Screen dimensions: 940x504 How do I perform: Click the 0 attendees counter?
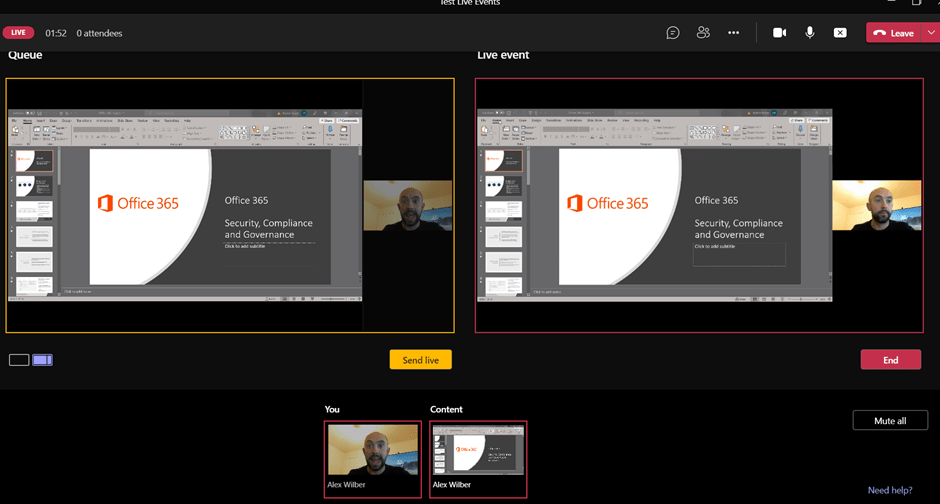coord(99,33)
